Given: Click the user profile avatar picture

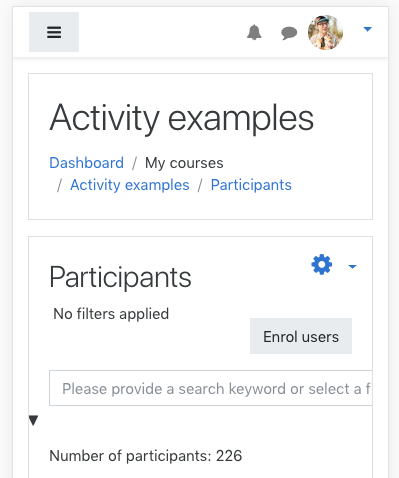Looking at the screenshot, I should [325, 32].
